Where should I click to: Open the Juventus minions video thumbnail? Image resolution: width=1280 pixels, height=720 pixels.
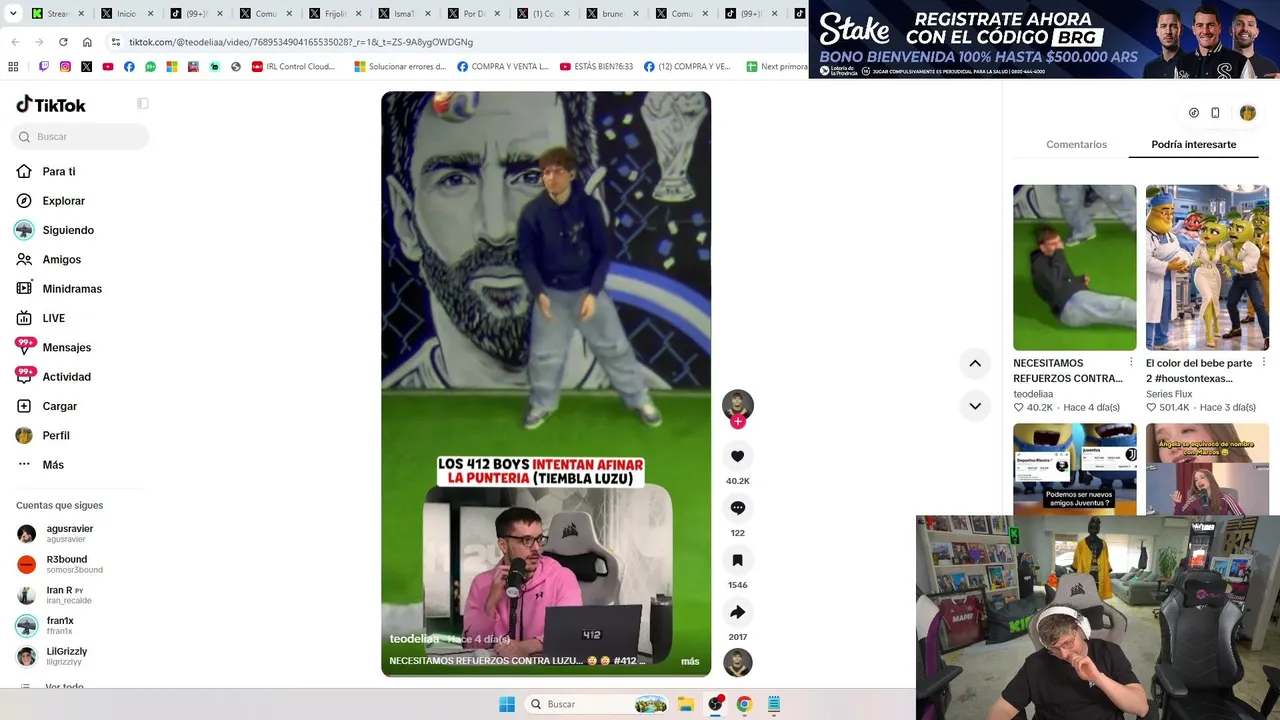tap(1075, 468)
